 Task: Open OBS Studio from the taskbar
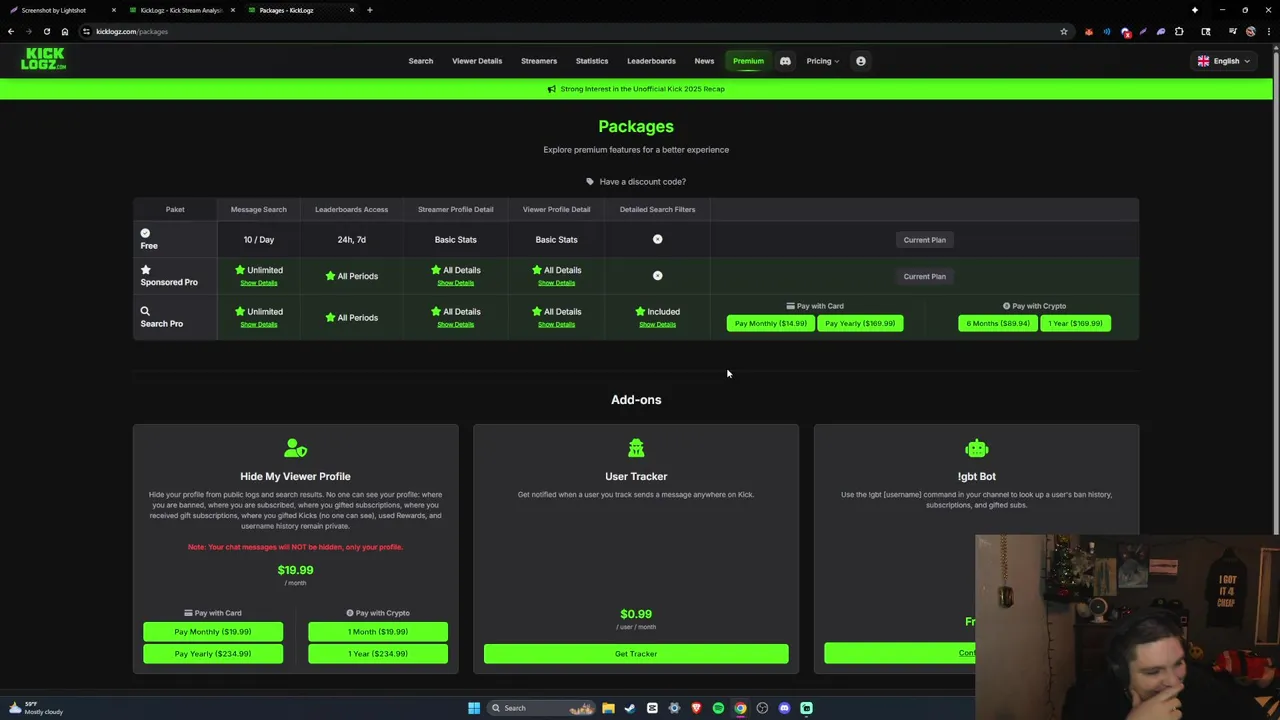point(762,708)
